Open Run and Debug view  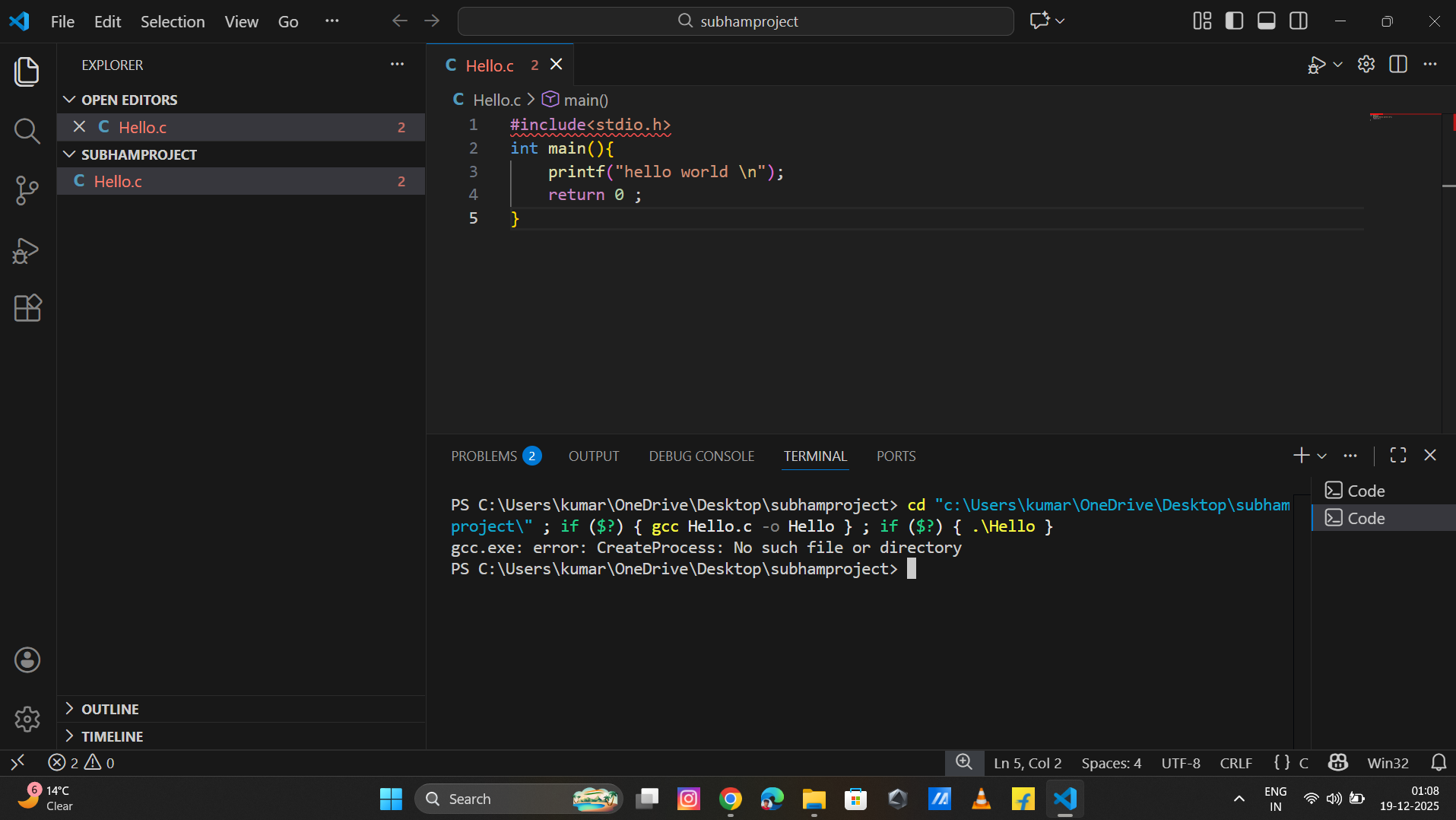pos(27,250)
